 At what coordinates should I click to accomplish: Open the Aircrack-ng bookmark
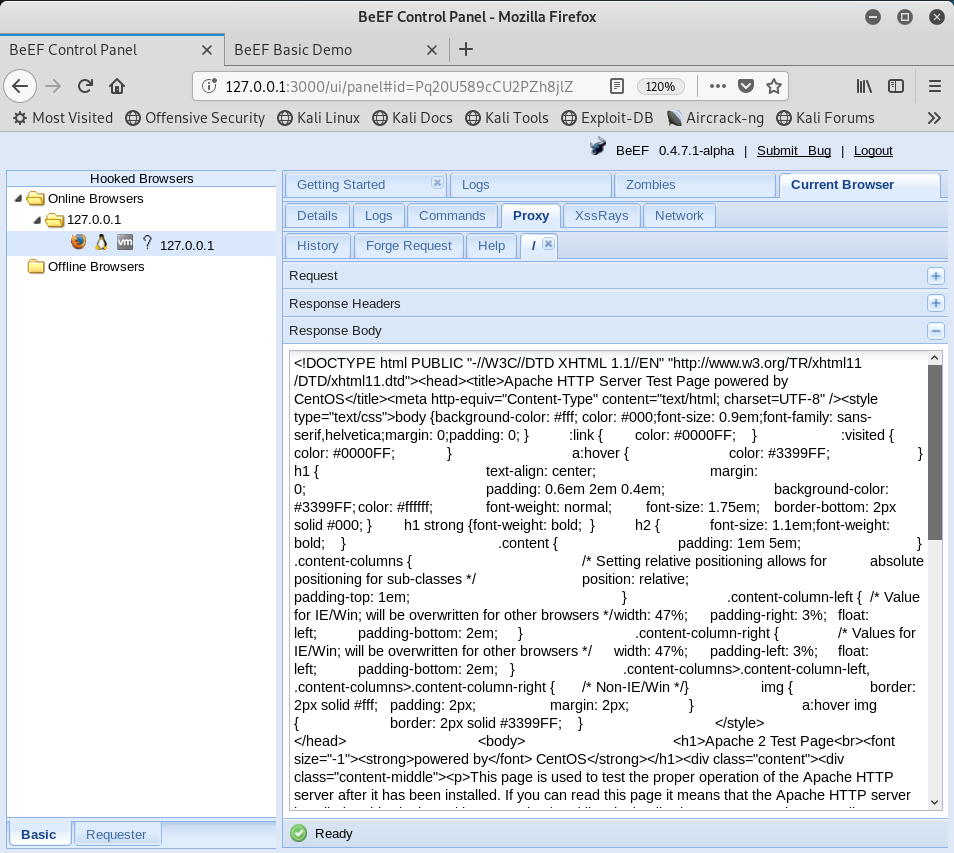tap(715, 118)
